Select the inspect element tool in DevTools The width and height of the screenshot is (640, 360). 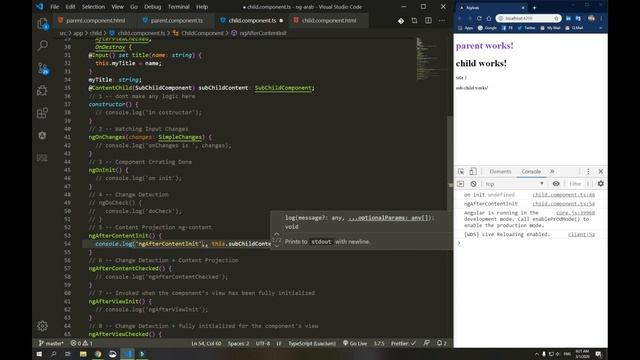tap(461, 171)
